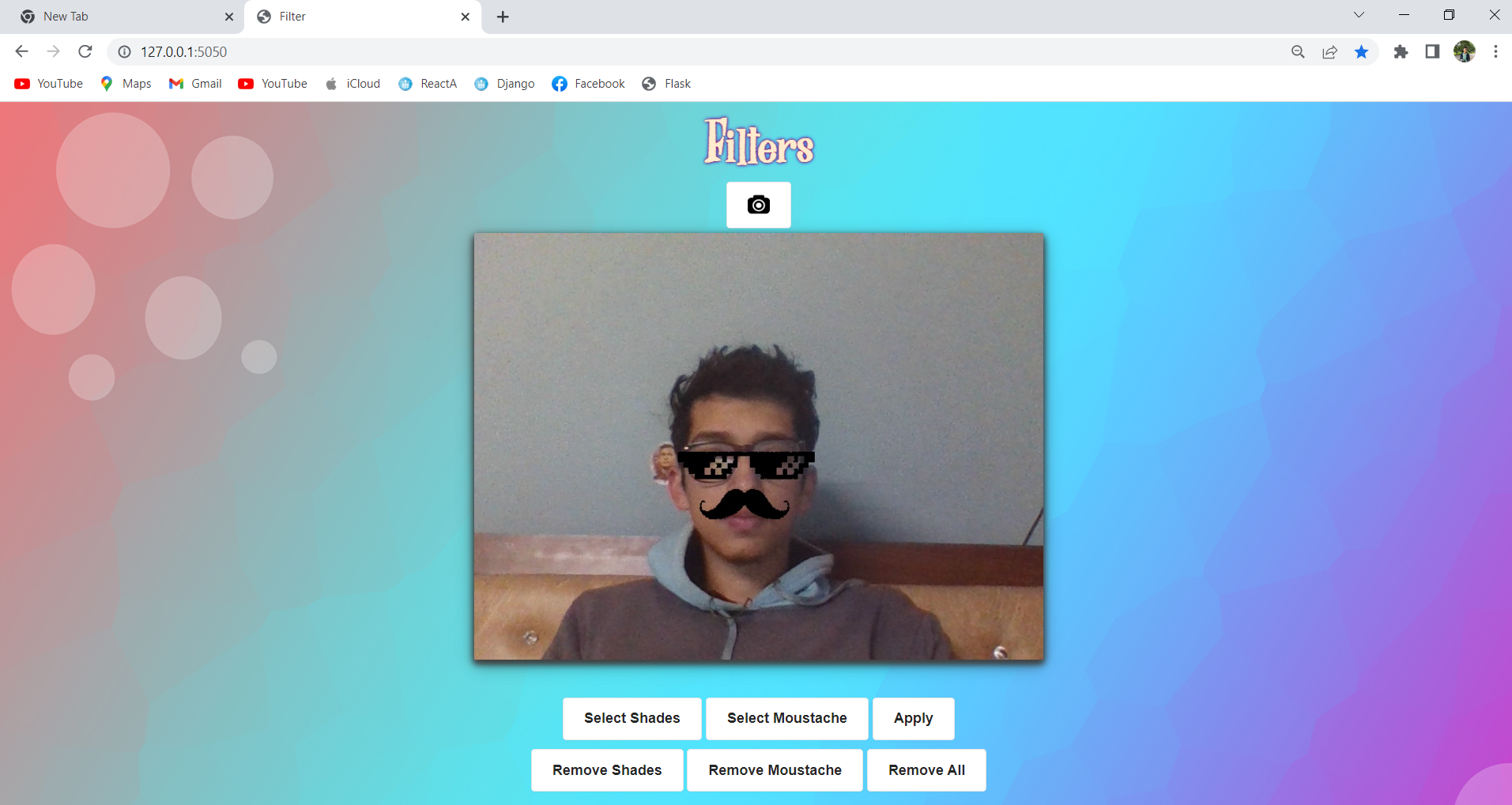This screenshot has width=1512, height=805.
Task: Open the side panel icon
Action: click(x=1431, y=51)
